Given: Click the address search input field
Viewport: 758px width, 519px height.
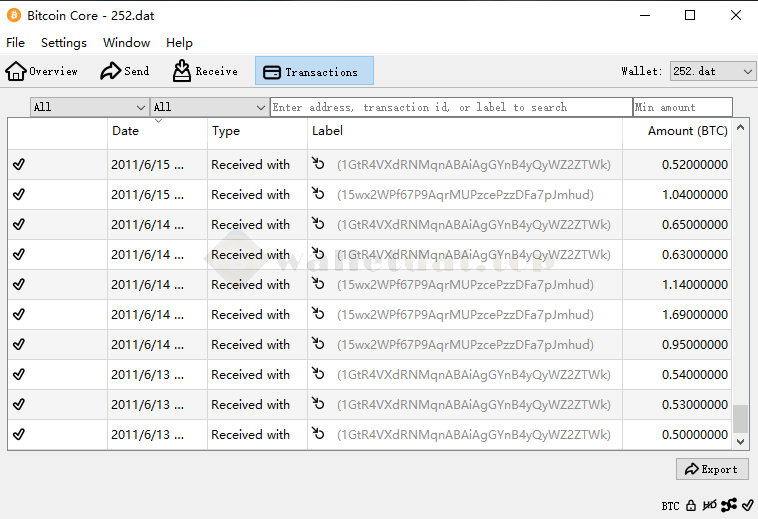Looking at the screenshot, I should [450, 107].
